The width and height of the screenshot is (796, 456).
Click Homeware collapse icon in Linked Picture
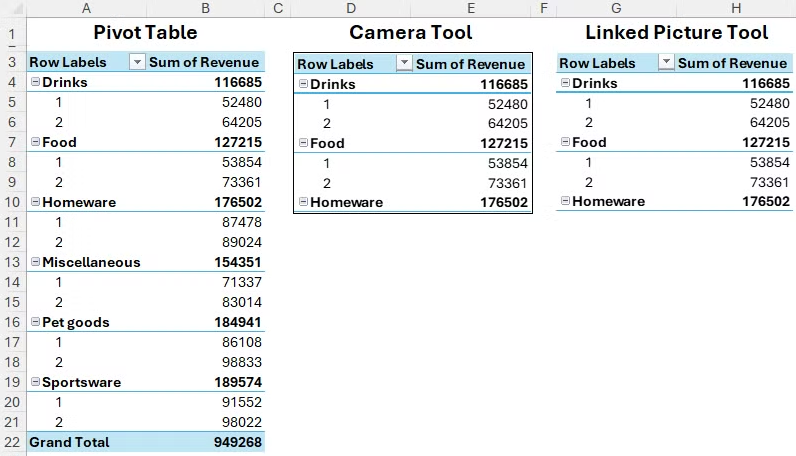point(565,201)
